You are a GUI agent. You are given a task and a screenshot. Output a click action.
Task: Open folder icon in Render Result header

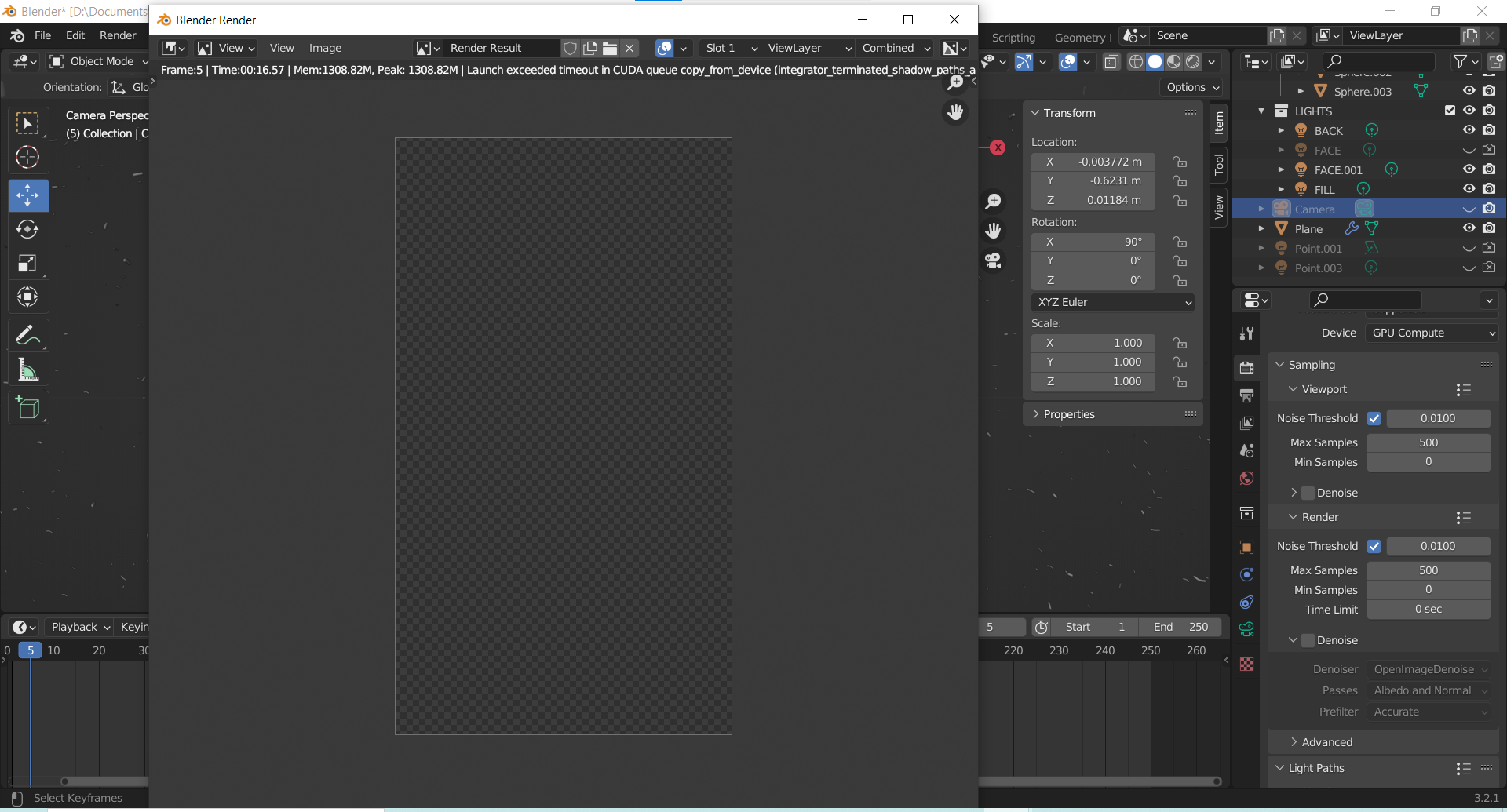[610, 48]
